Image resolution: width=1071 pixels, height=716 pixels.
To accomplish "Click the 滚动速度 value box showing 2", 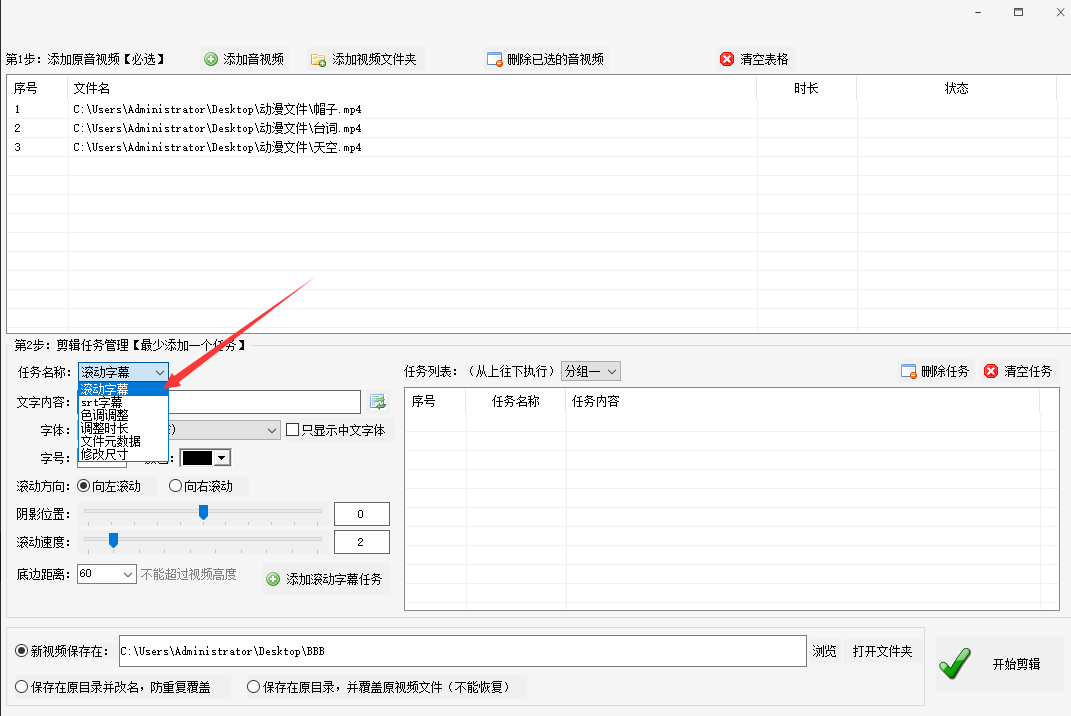I will [x=361, y=542].
